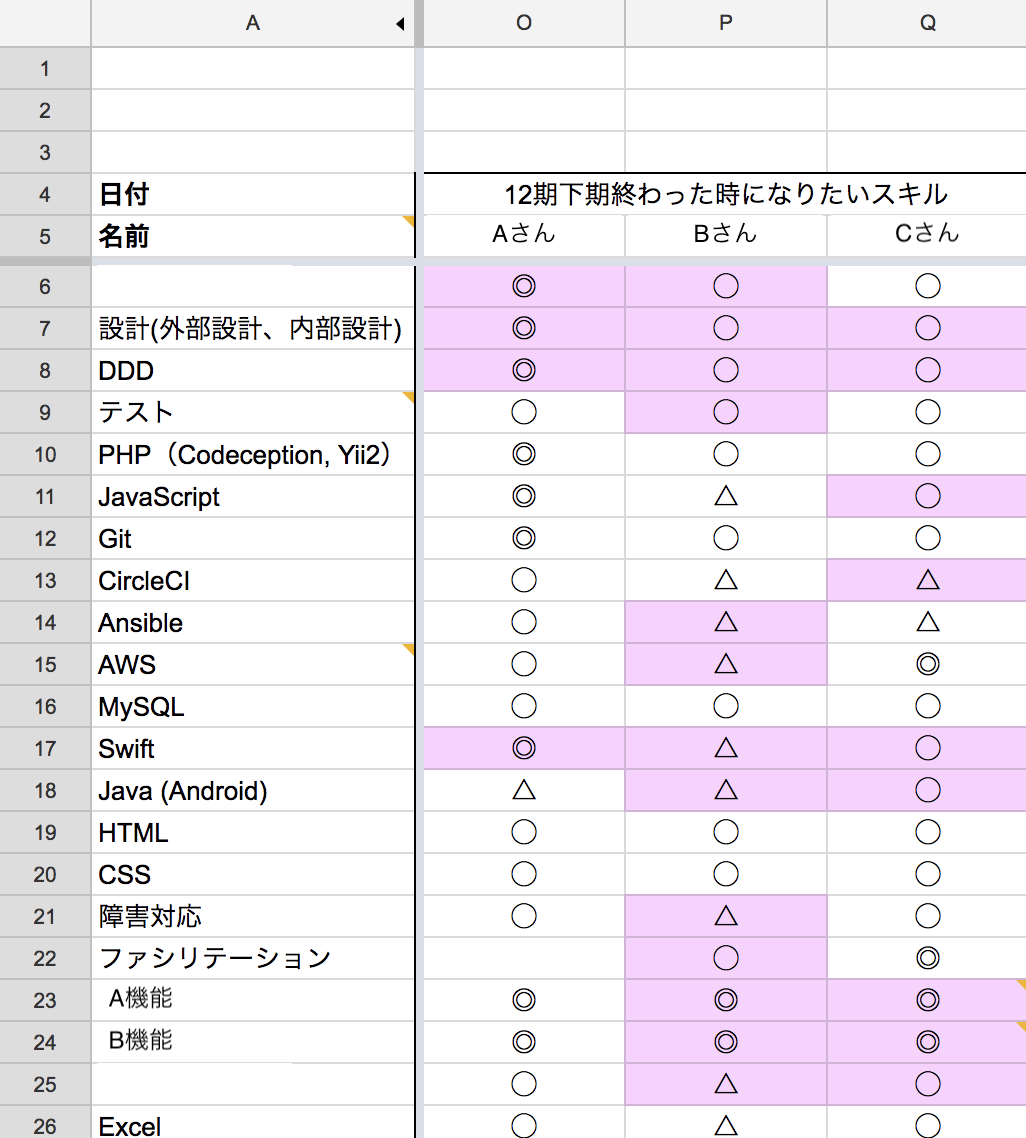Click the CSS cell

point(253,875)
